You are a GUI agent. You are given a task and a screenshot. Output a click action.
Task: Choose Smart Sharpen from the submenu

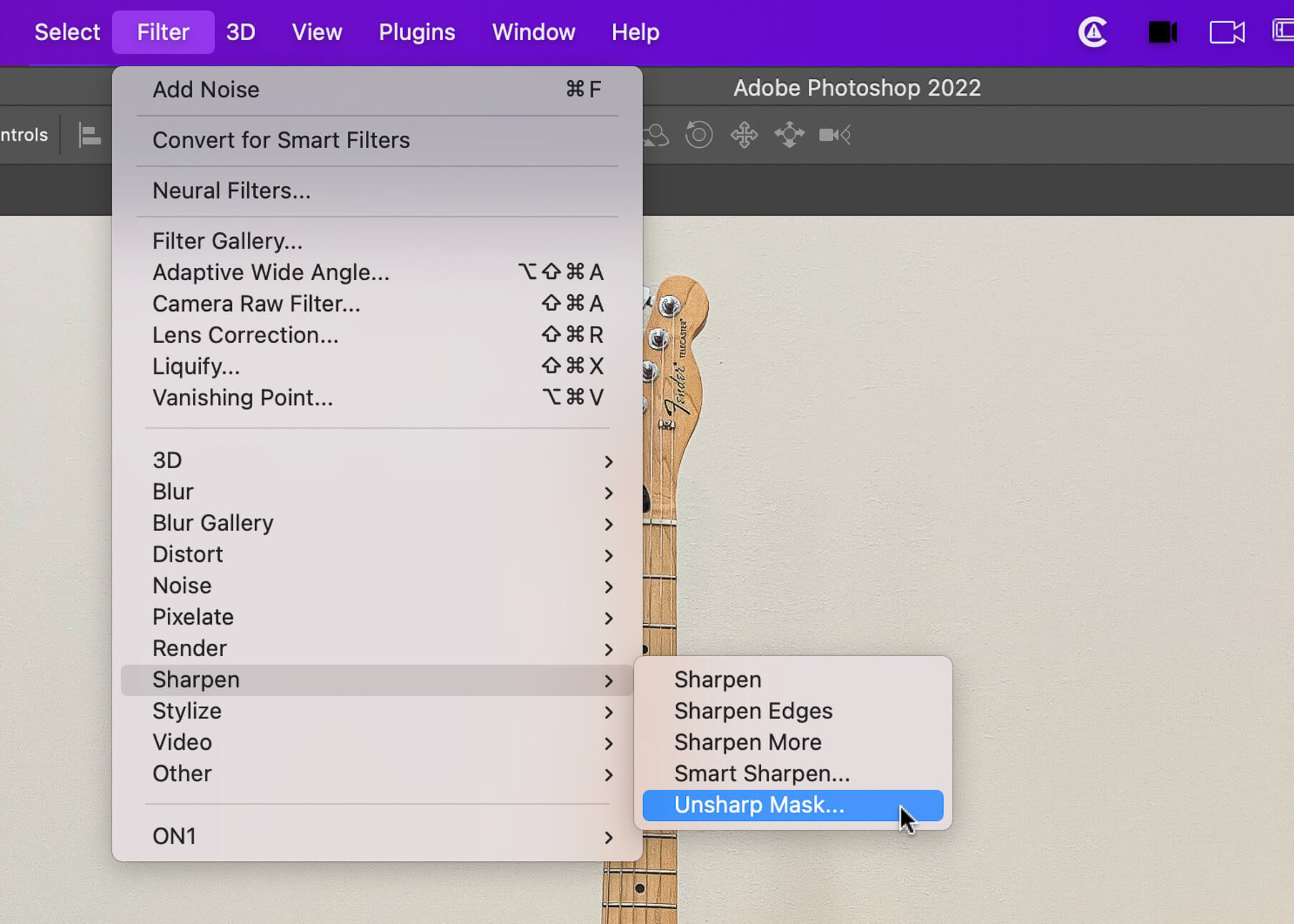pyautogui.click(x=762, y=773)
